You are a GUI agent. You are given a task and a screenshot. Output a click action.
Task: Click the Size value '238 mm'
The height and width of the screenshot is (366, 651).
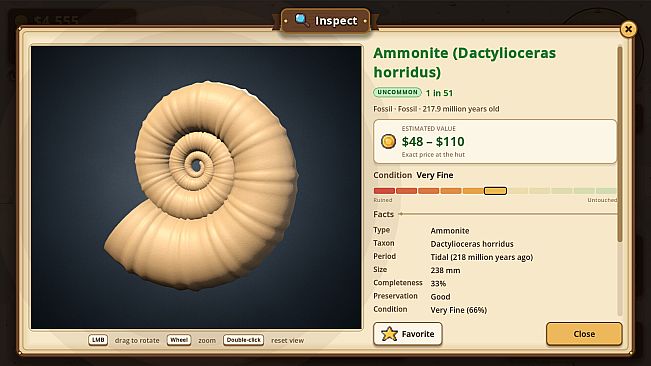coord(445,271)
